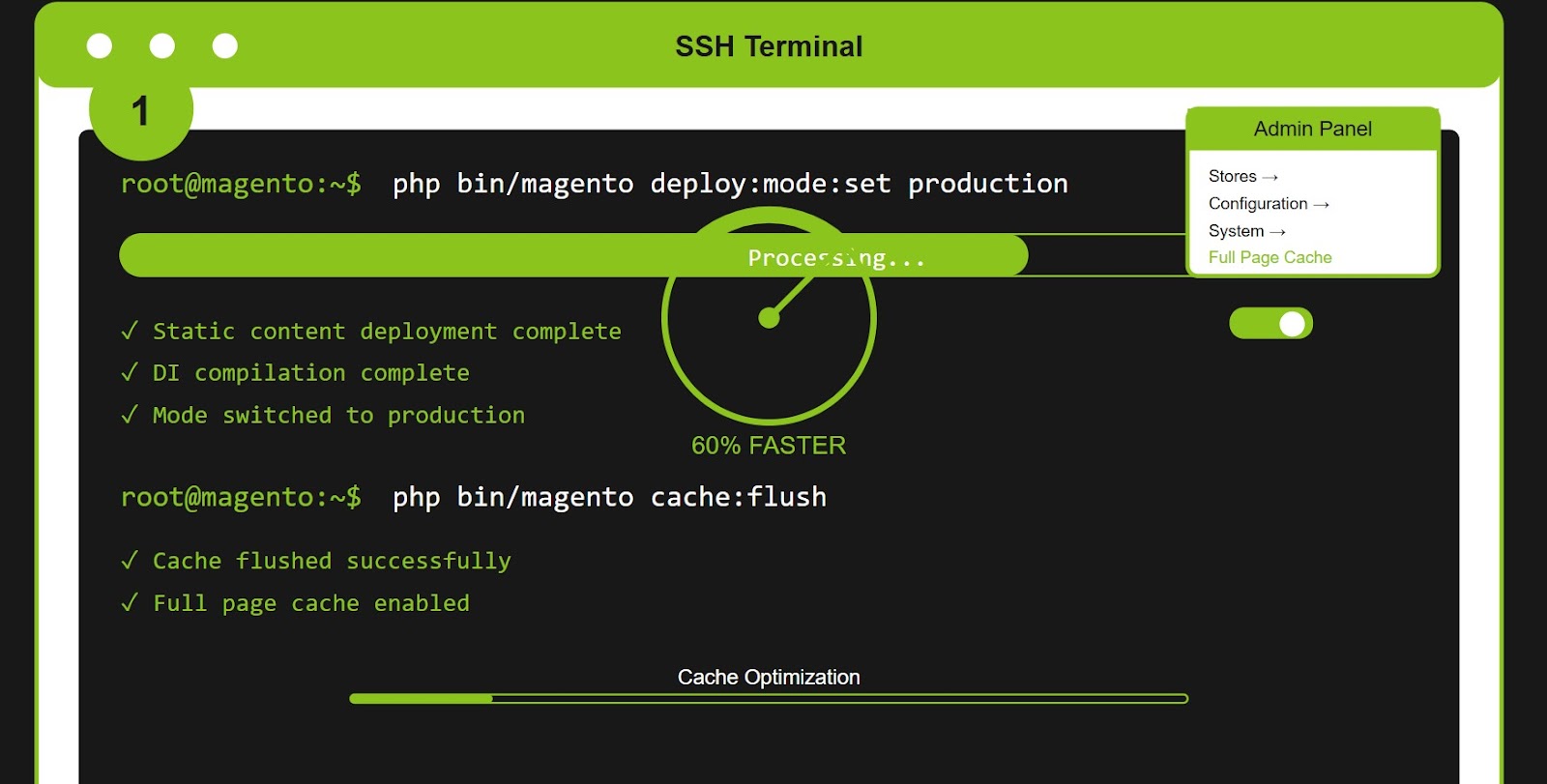Open the Full Page Cache link
This screenshot has width=1547, height=784.
(1270, 257)
